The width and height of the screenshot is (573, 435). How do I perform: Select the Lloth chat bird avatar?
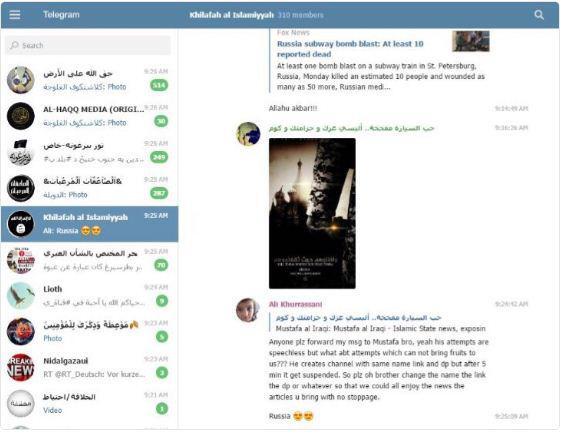20,296
